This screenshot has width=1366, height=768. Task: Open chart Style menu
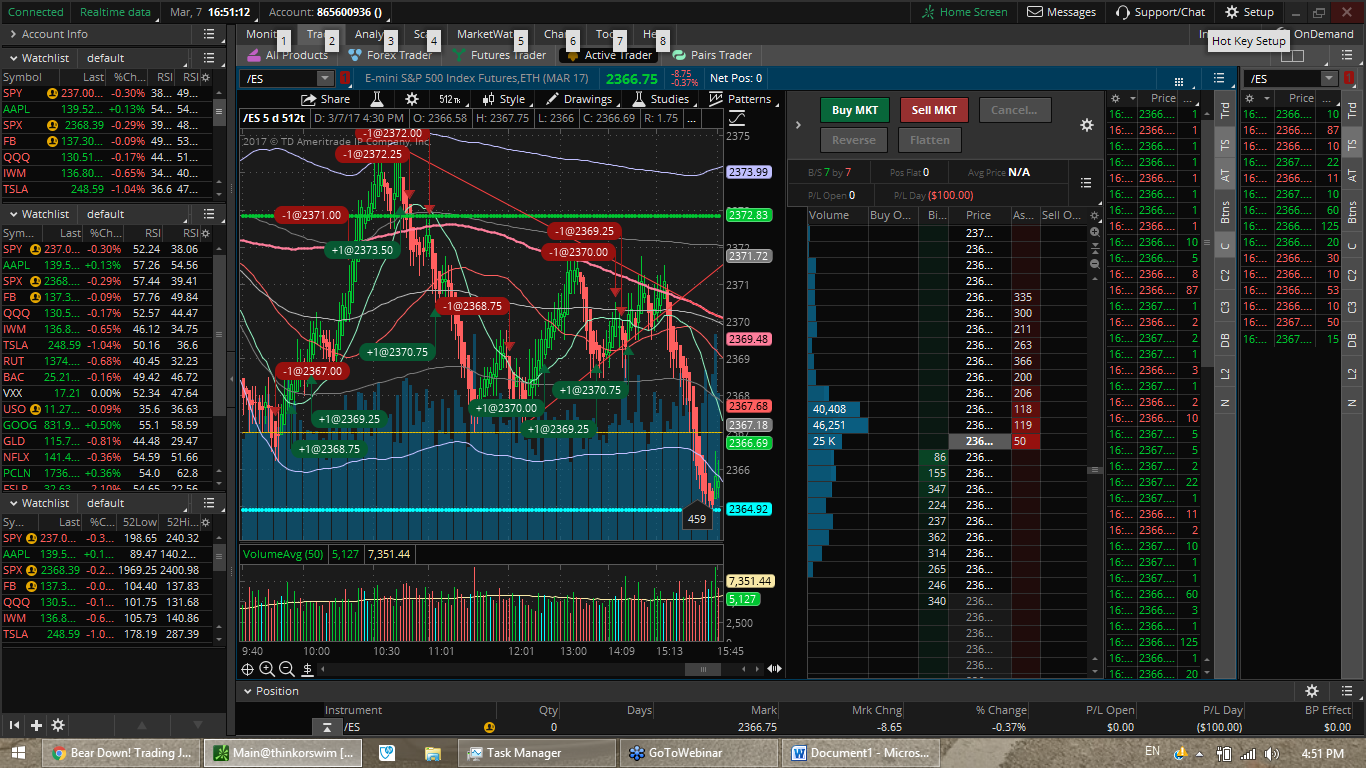(504, 99)
